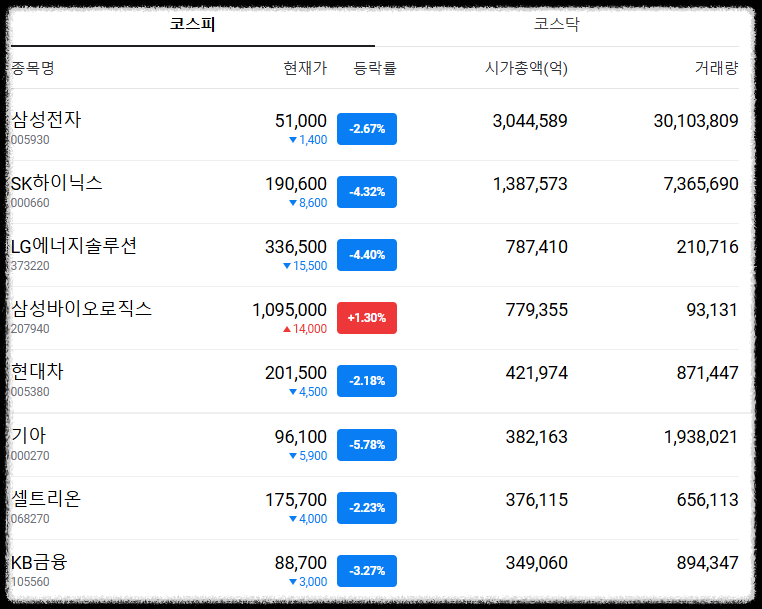Click the current price 51,000
Screen dimensions: 762x609
[301, 121]
